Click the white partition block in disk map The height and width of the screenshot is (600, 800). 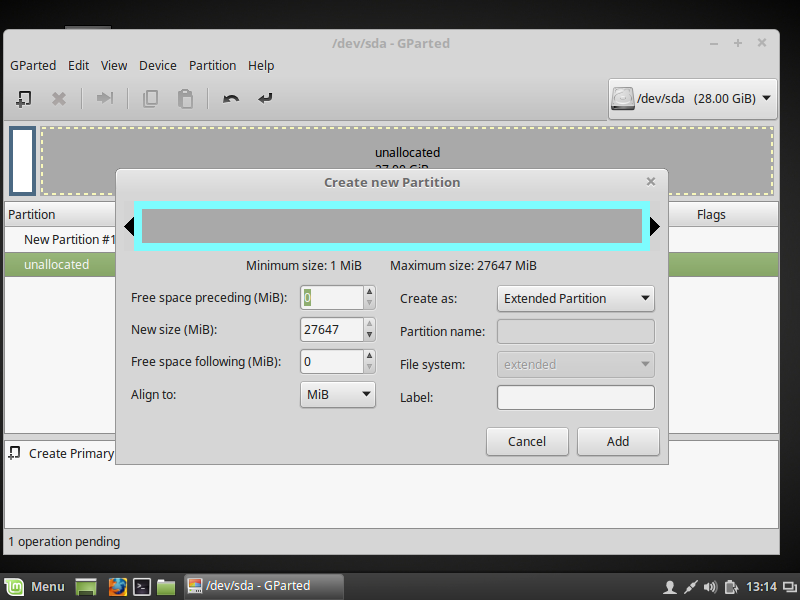pyautogui.click(x=22, y=161)
